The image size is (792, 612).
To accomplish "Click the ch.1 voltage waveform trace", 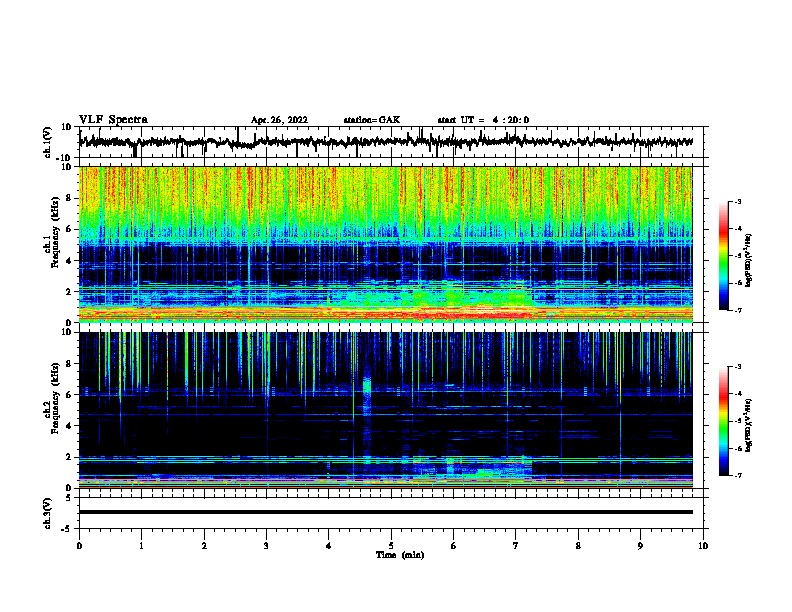I will click(x=385, y=142).
